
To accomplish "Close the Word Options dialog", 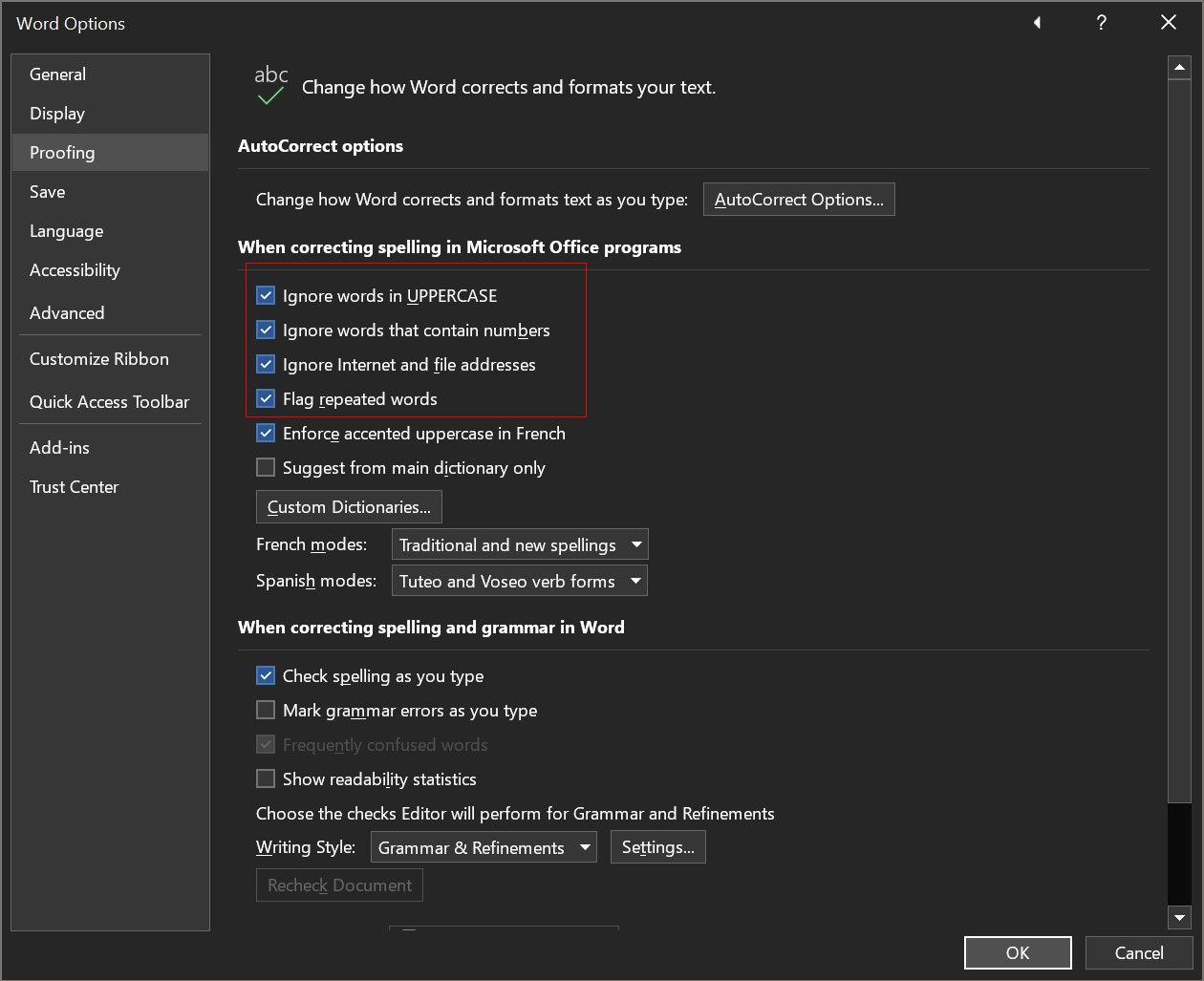I will [x=1169, y=23].
